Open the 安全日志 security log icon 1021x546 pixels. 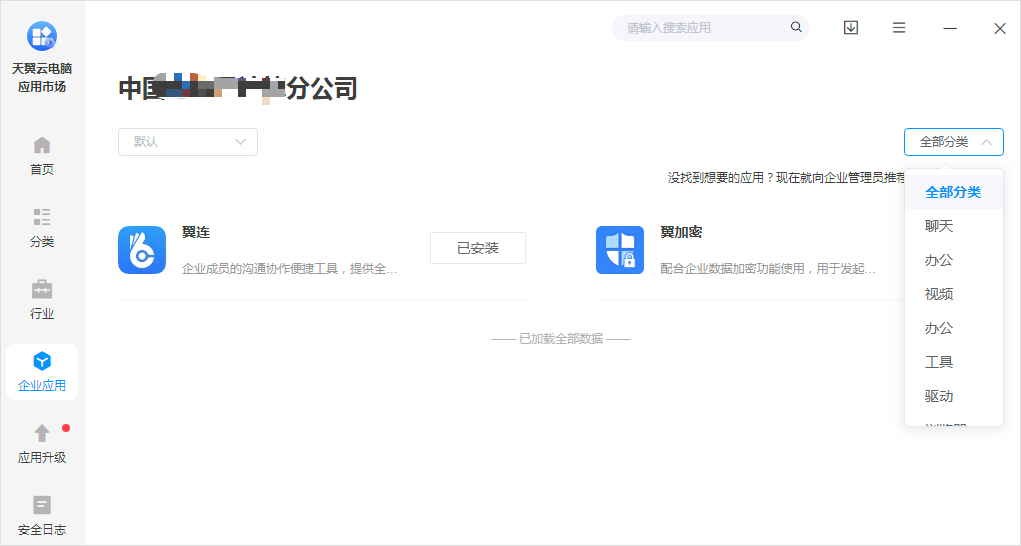tap(42, 506)
